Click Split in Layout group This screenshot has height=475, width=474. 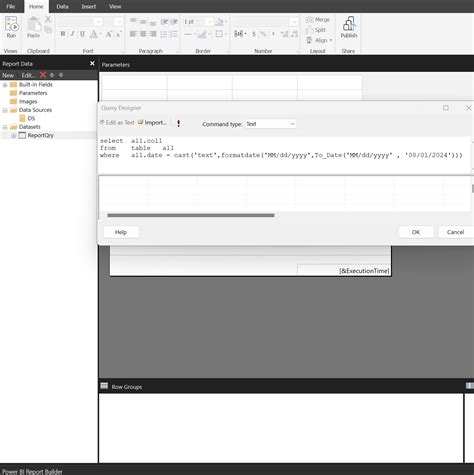pos(315,30)
